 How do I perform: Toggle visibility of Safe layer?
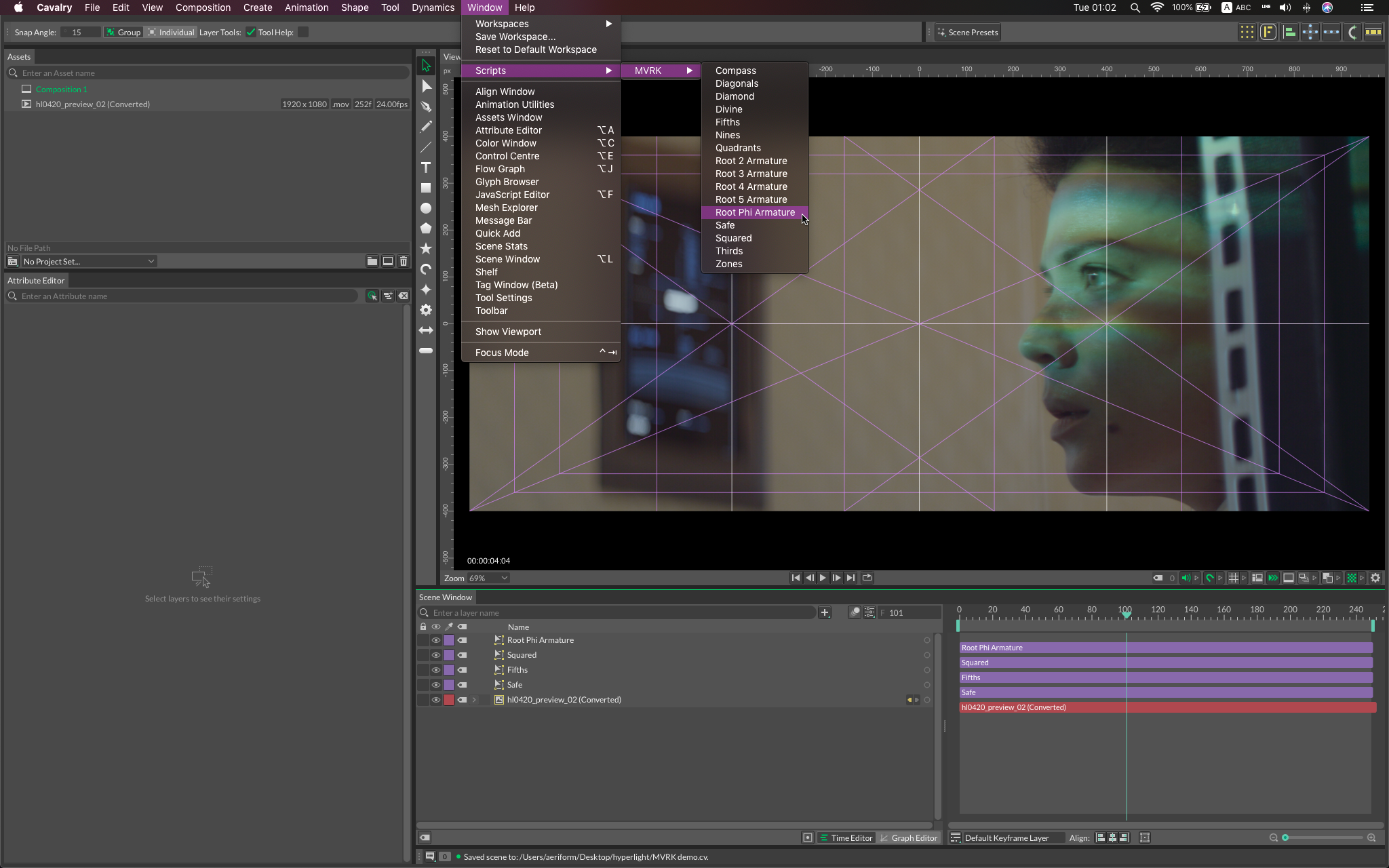click(435, 684)
